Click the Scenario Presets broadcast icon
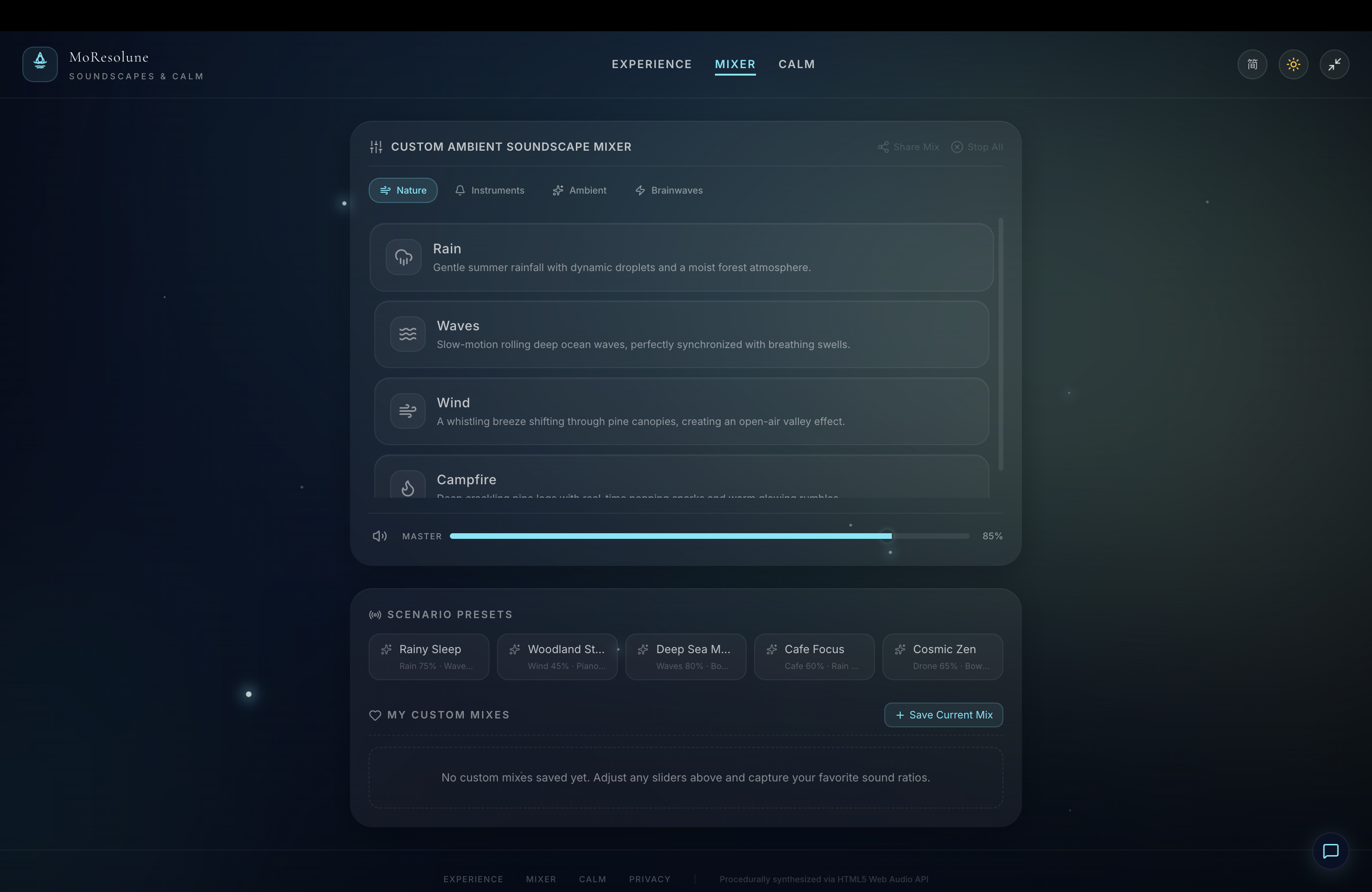 coord(375,615)
